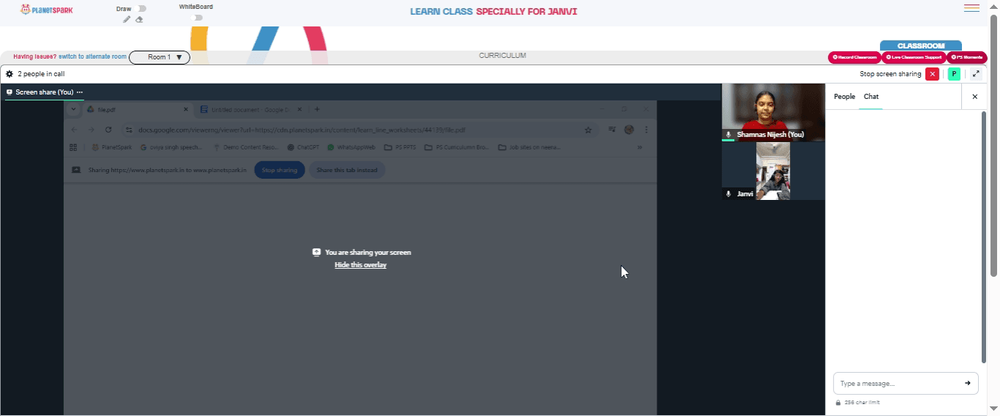1000x416 pixels.
Task: Open browser tab search dropdown arrow
Action: click(x=73, y=110)
